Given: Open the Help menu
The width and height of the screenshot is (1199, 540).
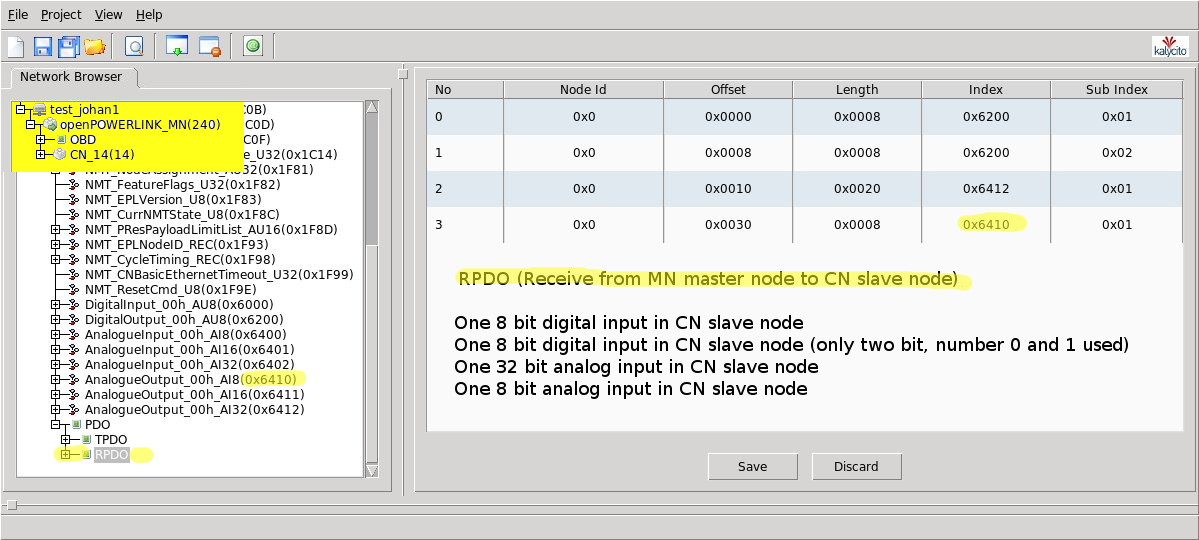Looking at the screenshot, I should coord(149,15).
